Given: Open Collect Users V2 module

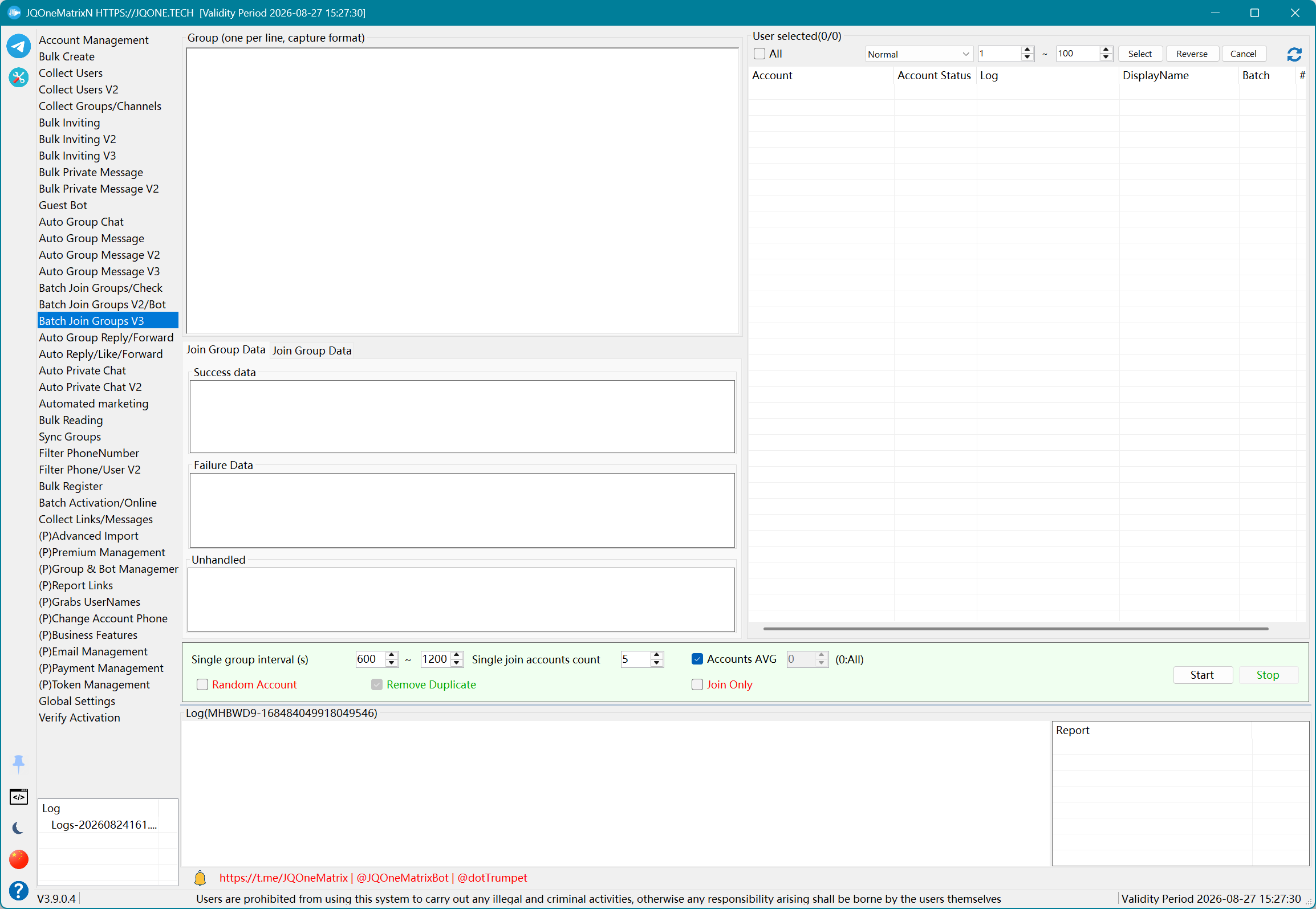Looking at the screenshot, I should (x=79, y=89).
